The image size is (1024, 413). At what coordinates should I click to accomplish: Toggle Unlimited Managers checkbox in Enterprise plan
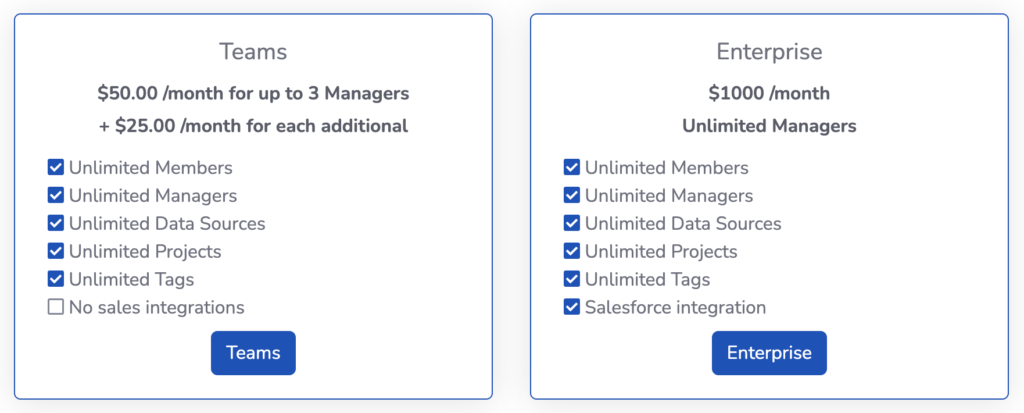[x=571, y=195]
